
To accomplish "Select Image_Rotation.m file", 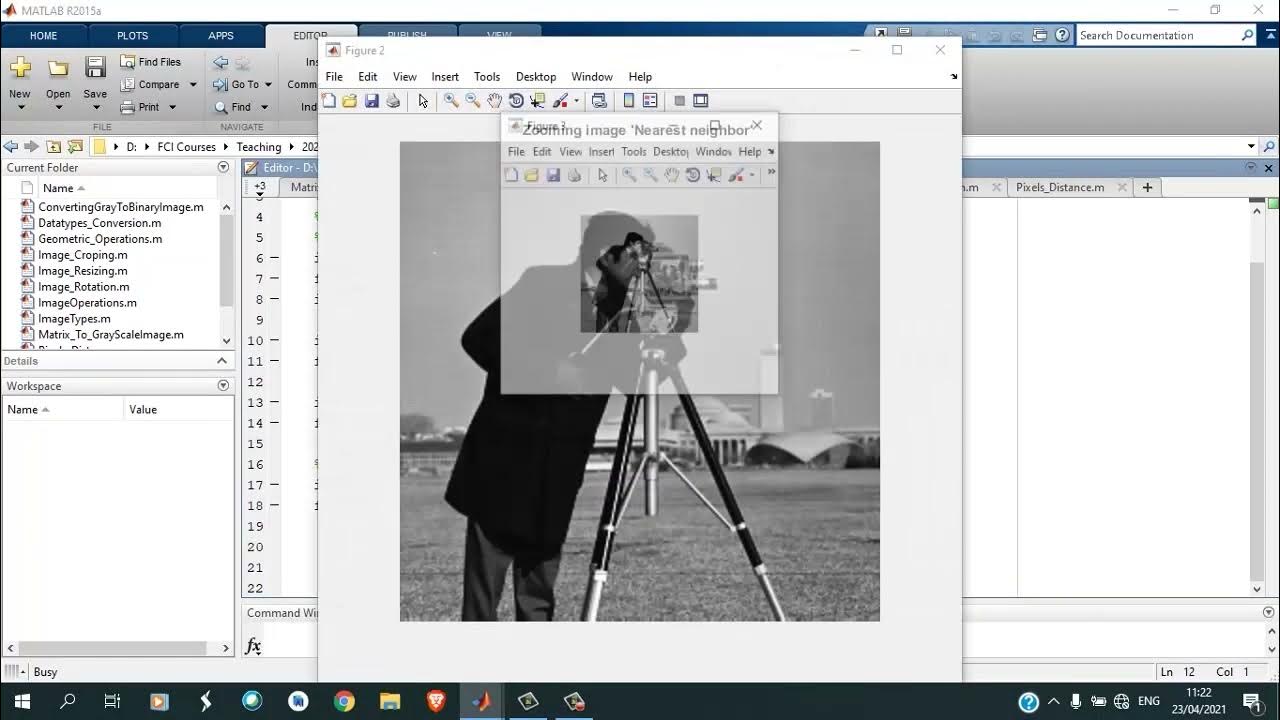I will (84, 287).
